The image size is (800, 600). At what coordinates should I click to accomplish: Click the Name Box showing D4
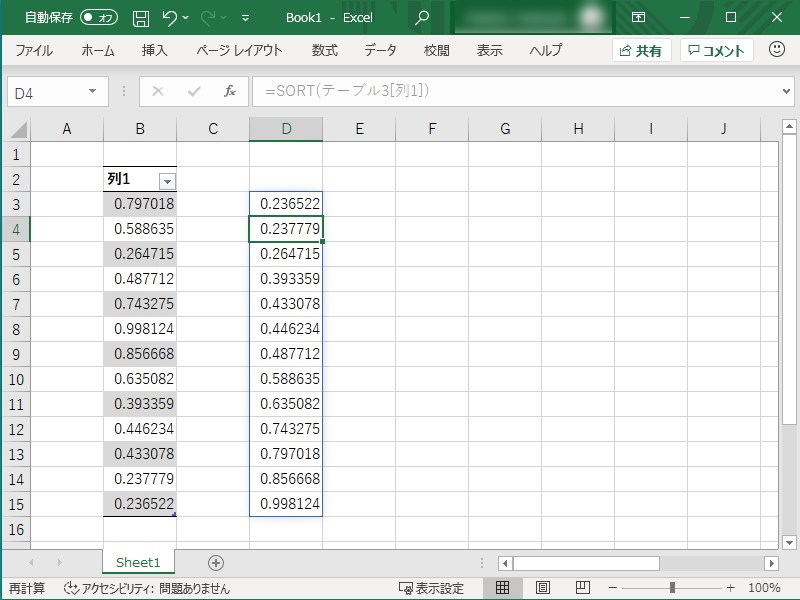pyautogui.click(x=46, y=92)
